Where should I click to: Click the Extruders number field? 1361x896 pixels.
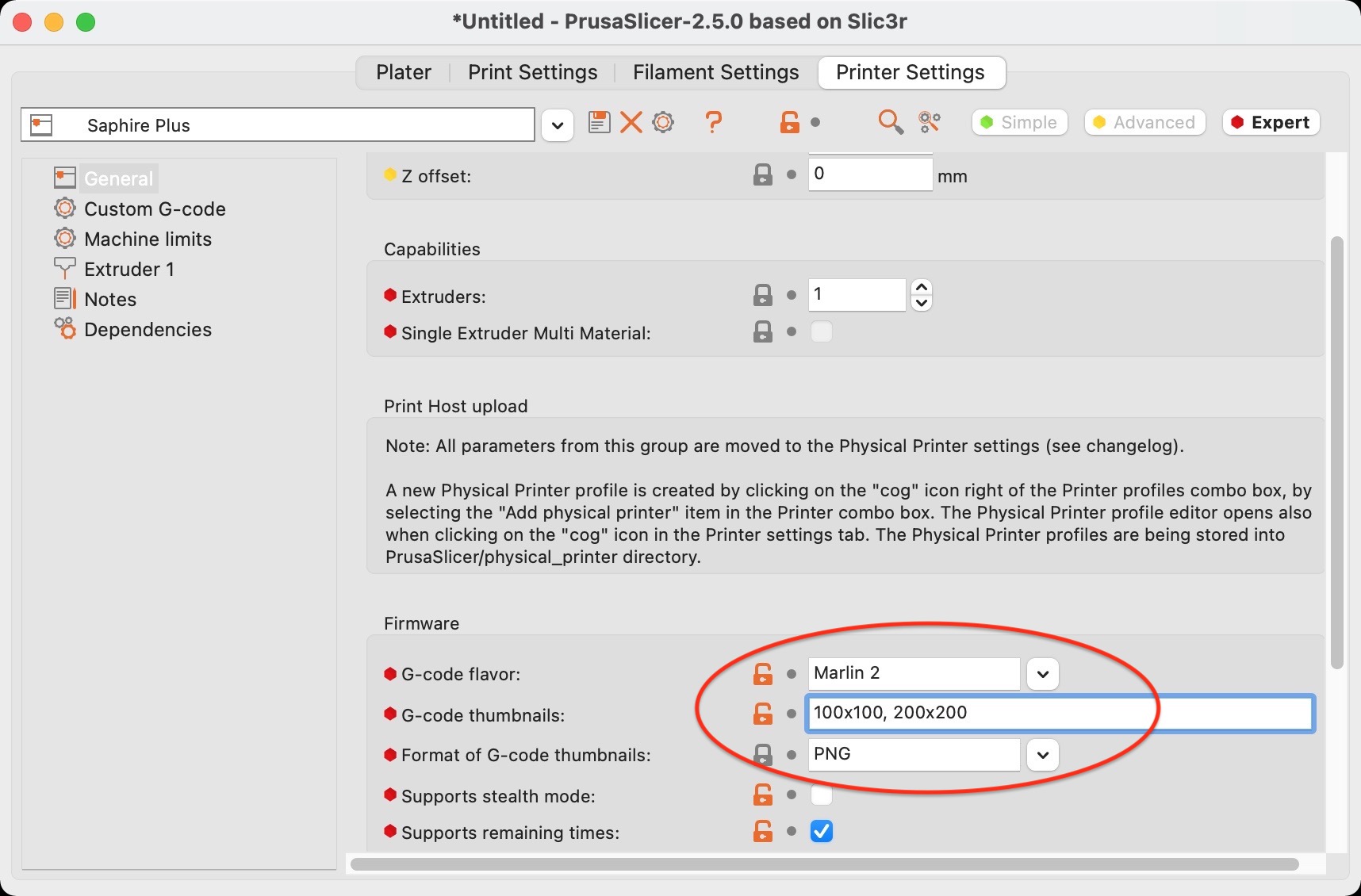[857, 294]
